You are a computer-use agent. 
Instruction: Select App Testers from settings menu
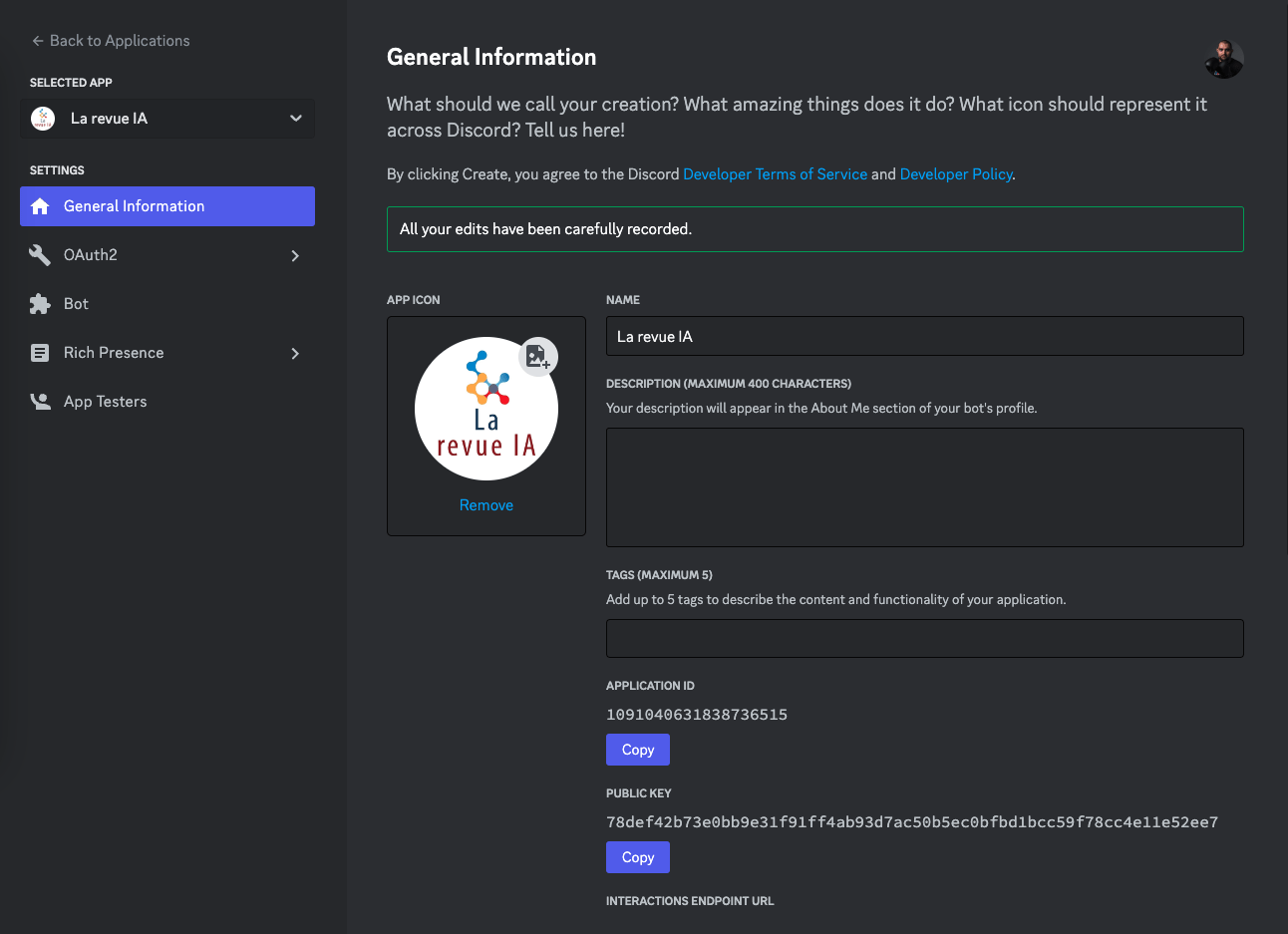point(104,401)
